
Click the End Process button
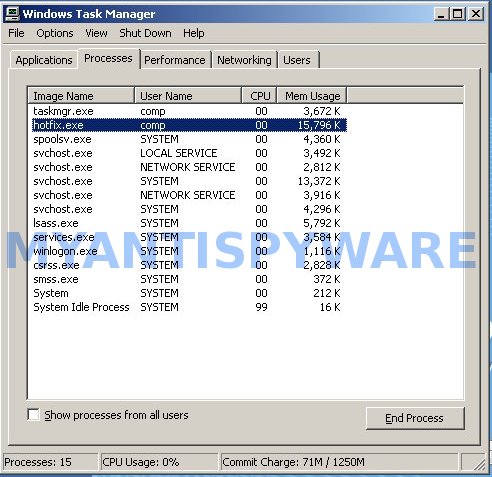(x=415, y=418)
